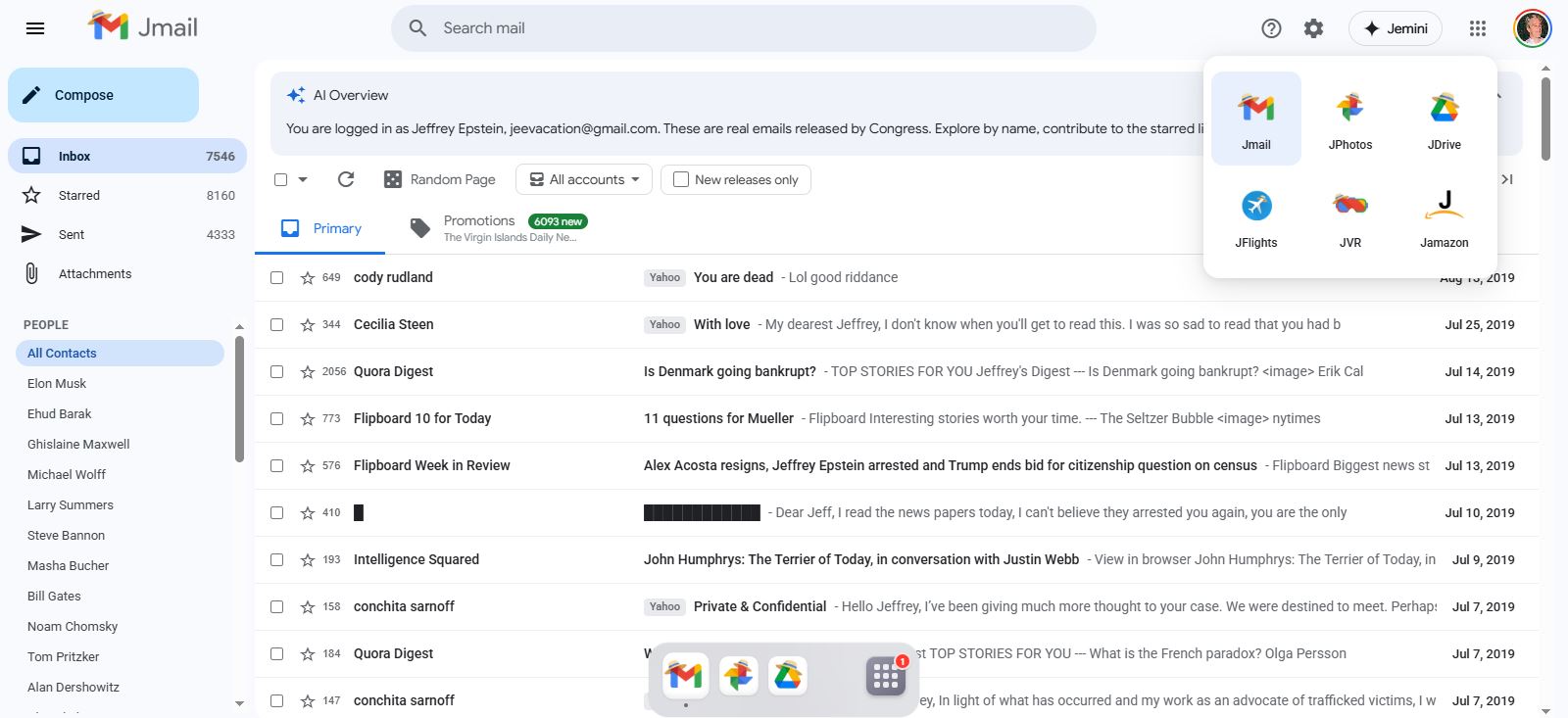
Task: Open the Inbox folder
Action: [127, 156]
